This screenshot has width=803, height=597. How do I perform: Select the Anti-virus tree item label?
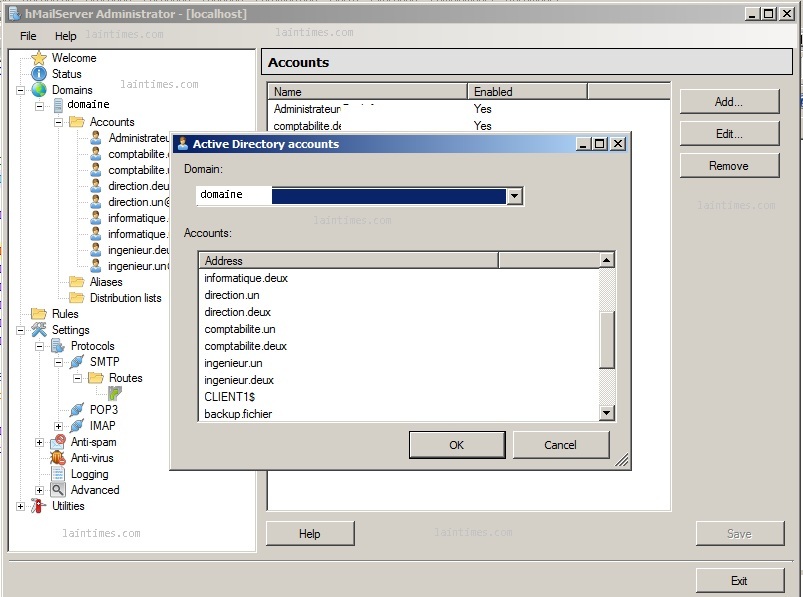pyautogui.click(x=92, y=458)
